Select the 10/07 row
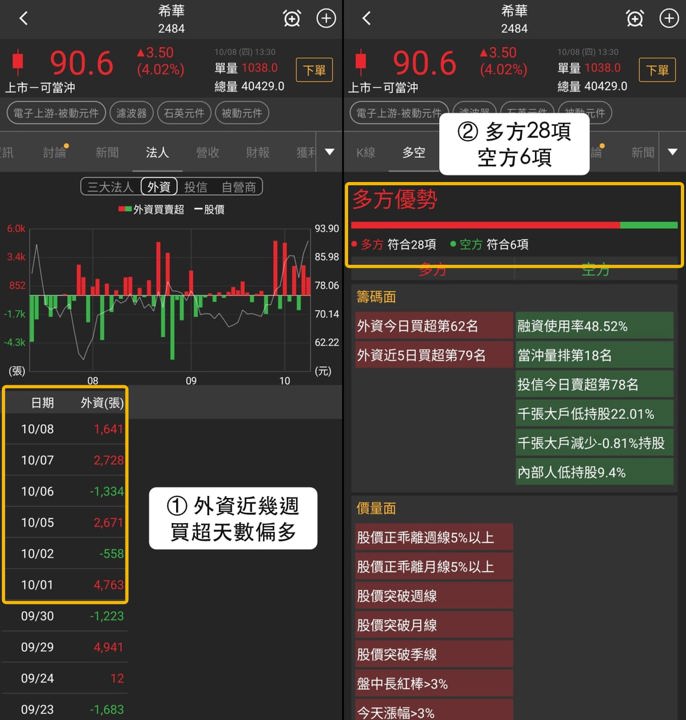686x720 pixels. pos(66,460)
